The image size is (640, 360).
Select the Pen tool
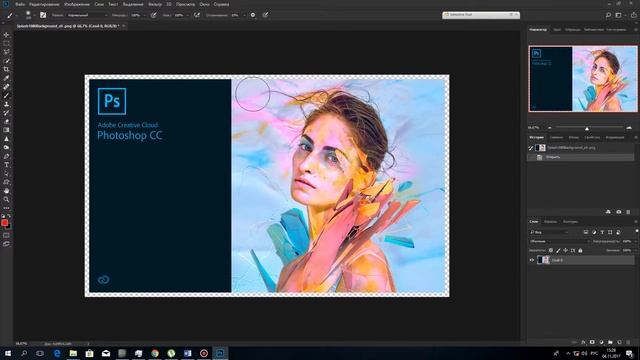[x=6, y=156]
